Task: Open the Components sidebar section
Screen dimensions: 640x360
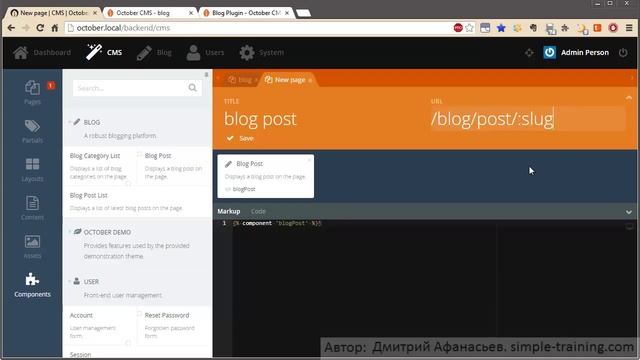Action: click(x=32, y=285)
